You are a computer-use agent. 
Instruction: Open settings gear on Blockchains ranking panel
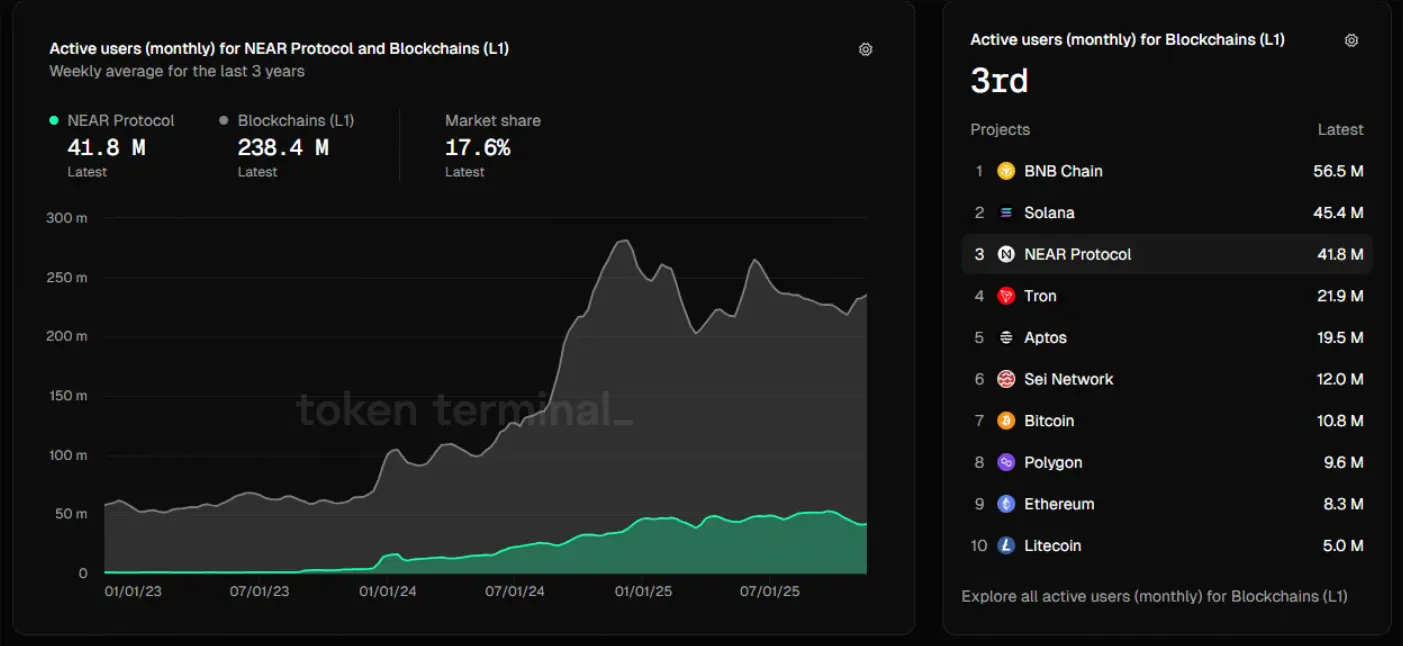[x=1351, y=40]
